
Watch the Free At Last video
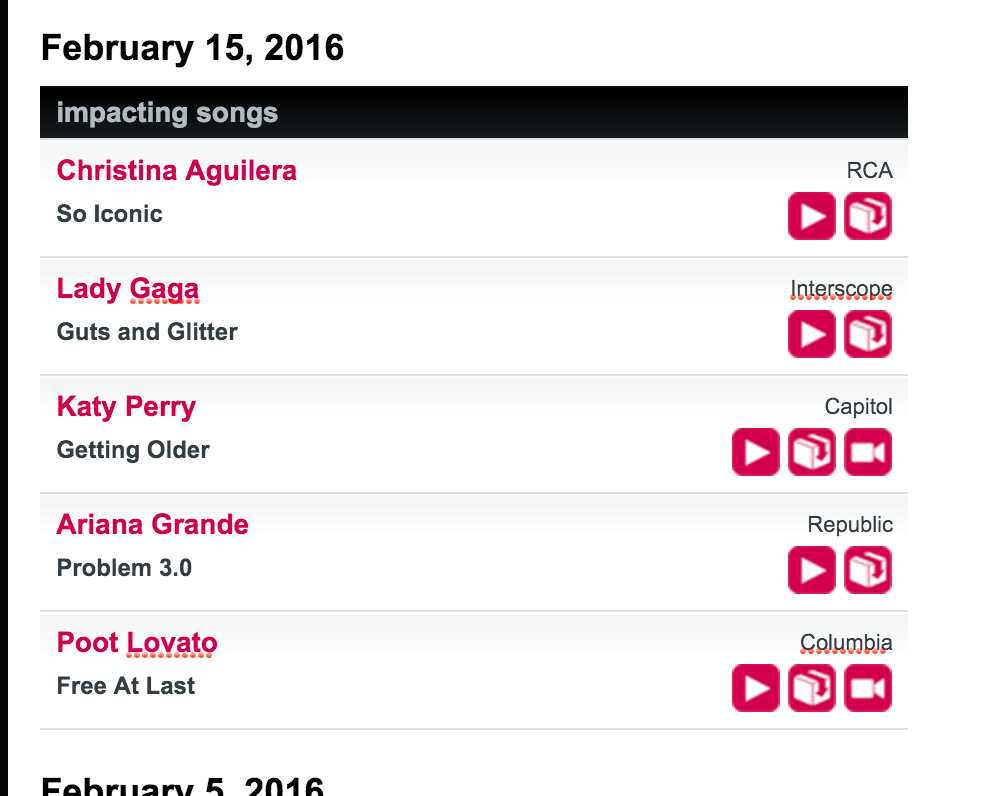point(868,688)
